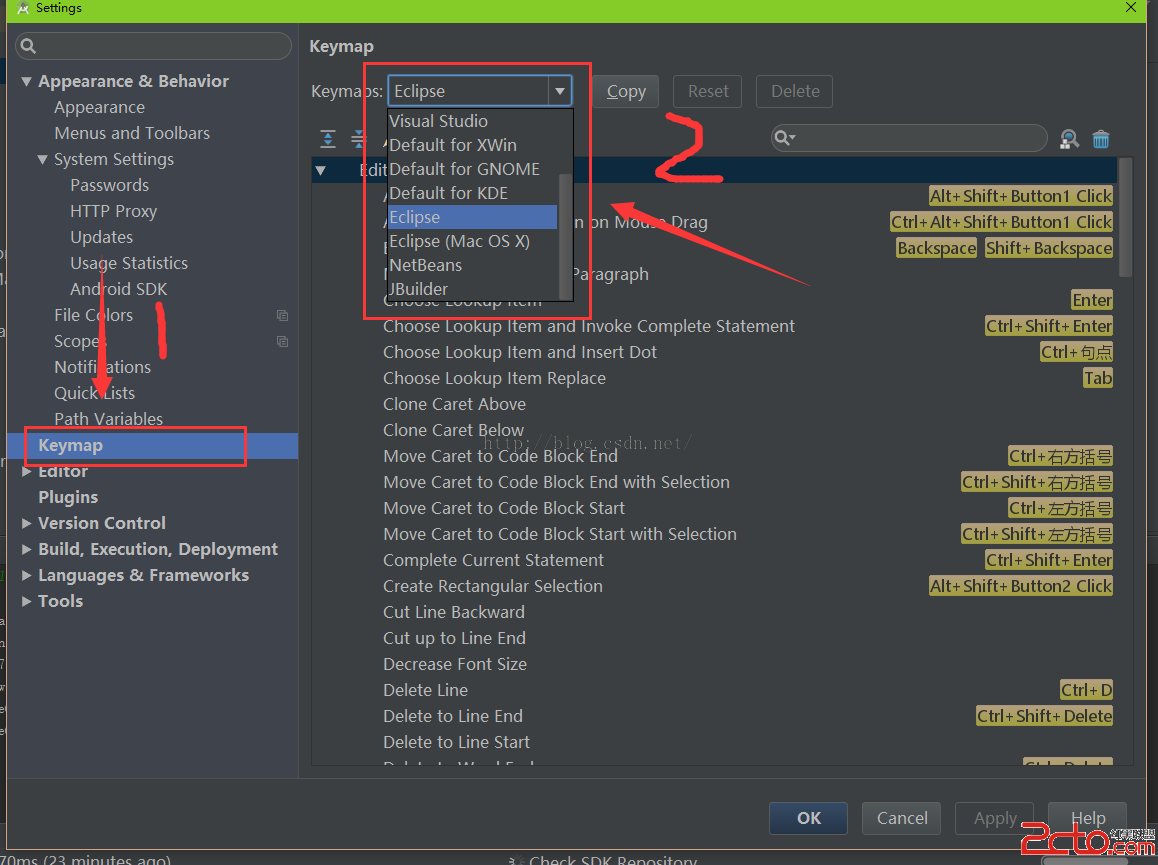The image size is (1158, 865).
Task: Focus the keymap action search field
Action: coord(909,138)
